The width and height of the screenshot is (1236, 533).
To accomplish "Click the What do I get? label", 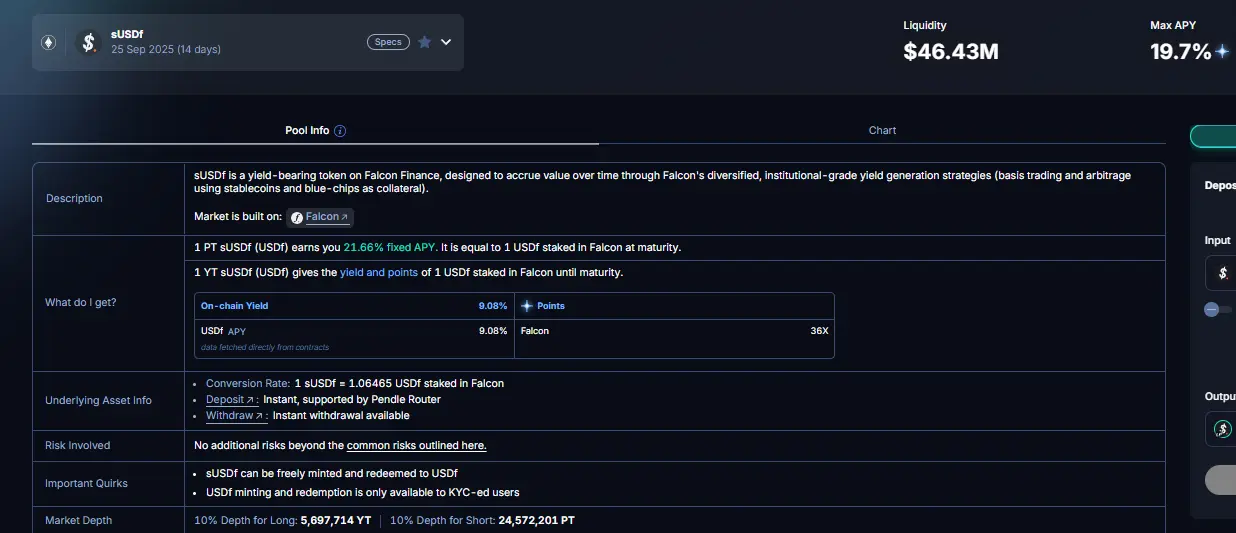I will [81, 302].
